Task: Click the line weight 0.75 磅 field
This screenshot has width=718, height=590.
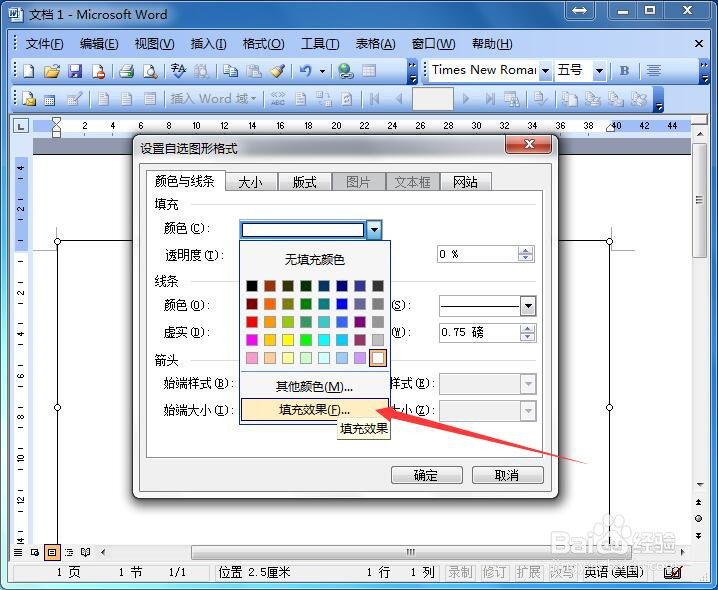Action: coord(480,333)
